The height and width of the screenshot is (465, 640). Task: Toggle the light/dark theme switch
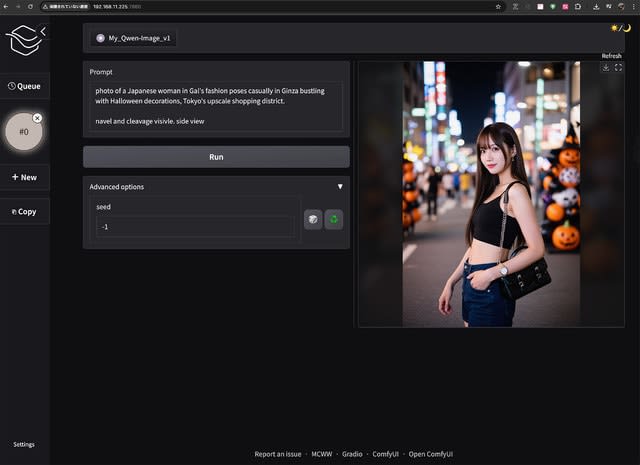click(x=621, y=28)
